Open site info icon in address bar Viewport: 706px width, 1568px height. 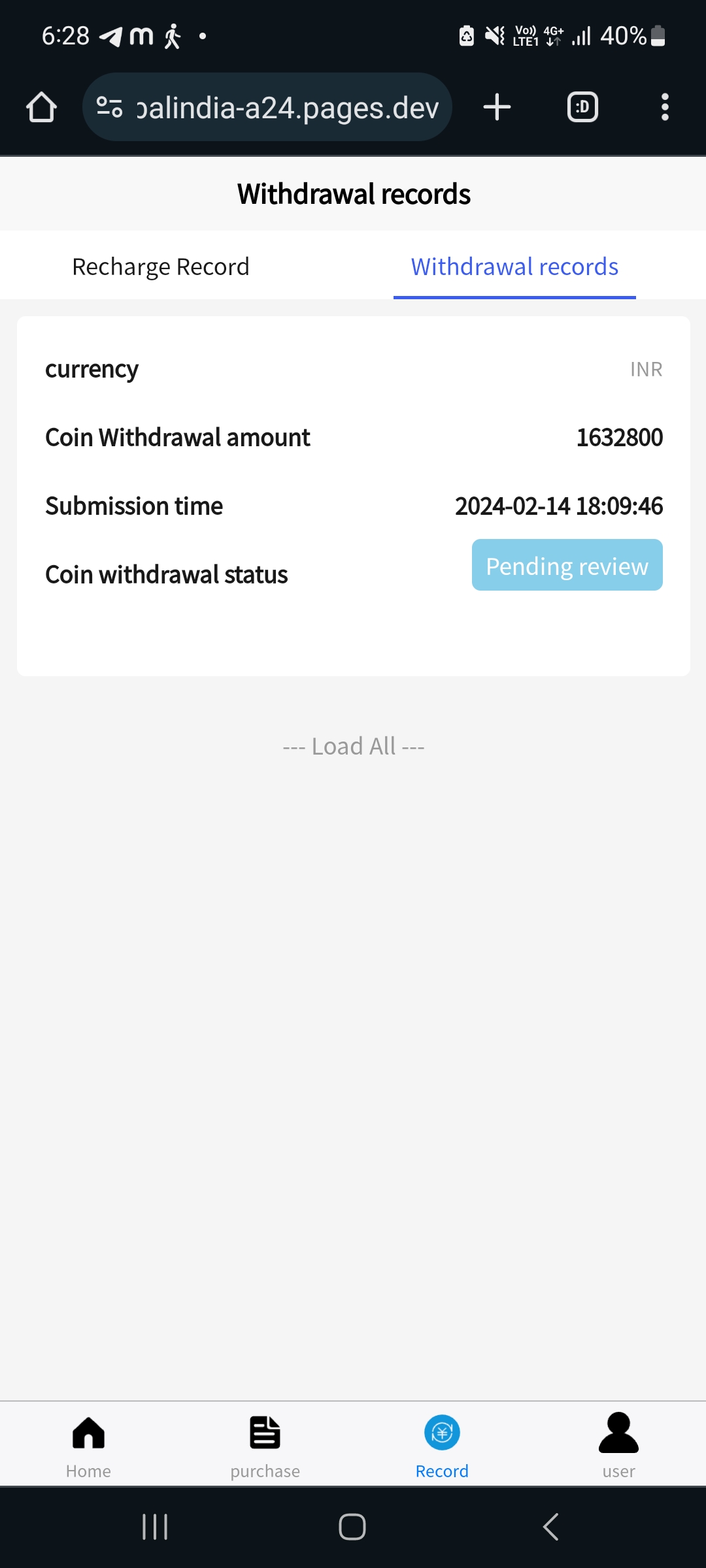109,107
